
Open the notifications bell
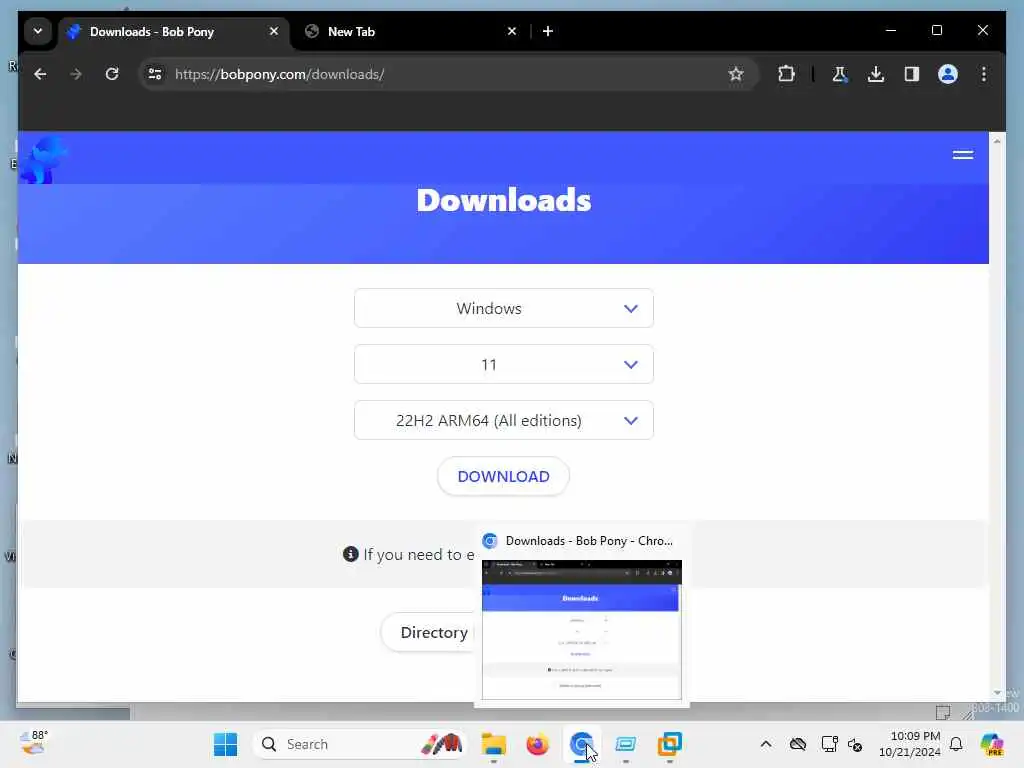(956, 744)
